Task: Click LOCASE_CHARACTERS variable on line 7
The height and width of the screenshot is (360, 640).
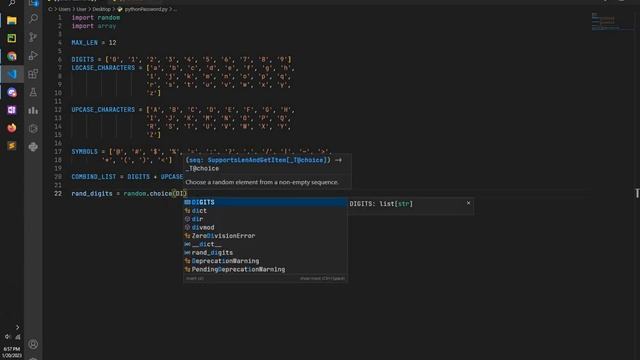Action: click(103, 68)
